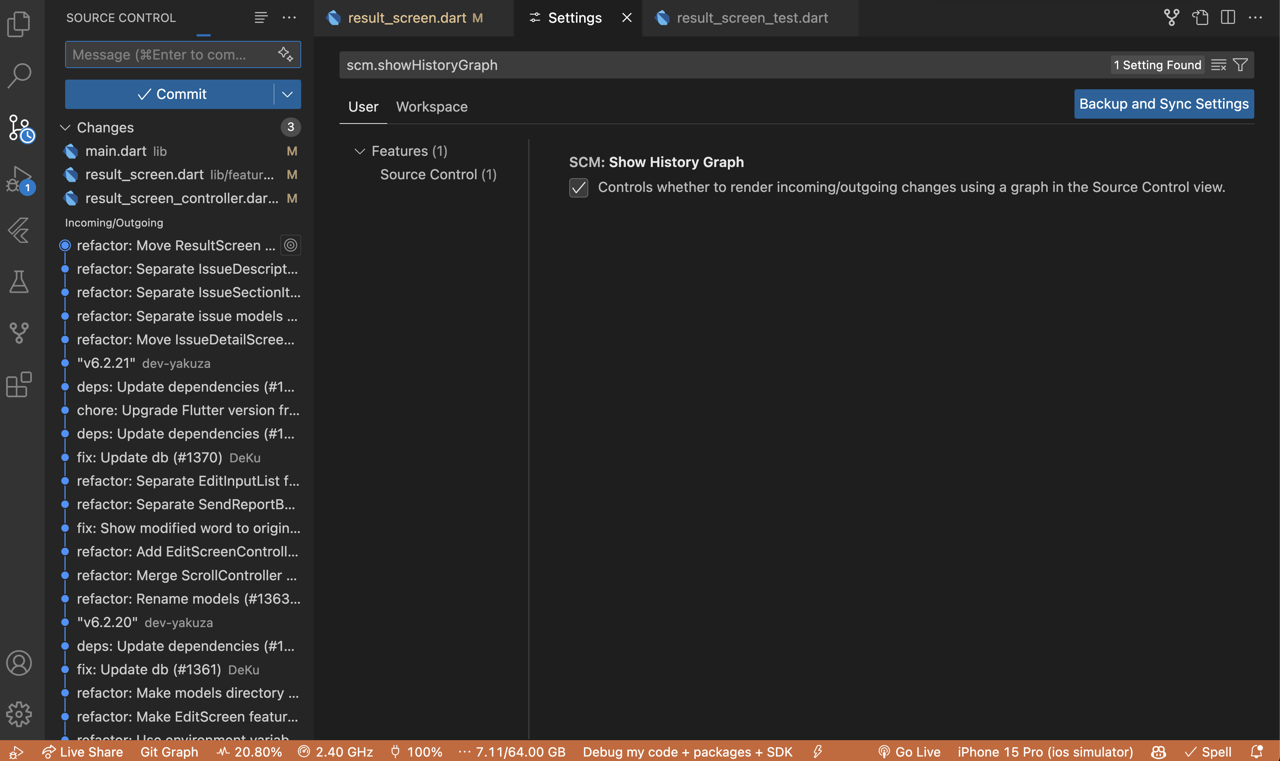Split the editor right
The height and width of the screenshot is (761, 1280).
coord(1228,17)
